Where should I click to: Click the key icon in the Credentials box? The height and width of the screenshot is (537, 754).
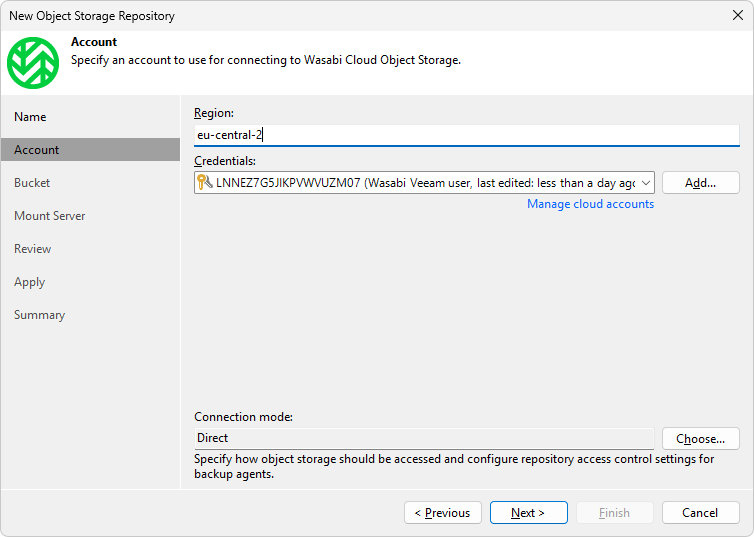[205, 183]
